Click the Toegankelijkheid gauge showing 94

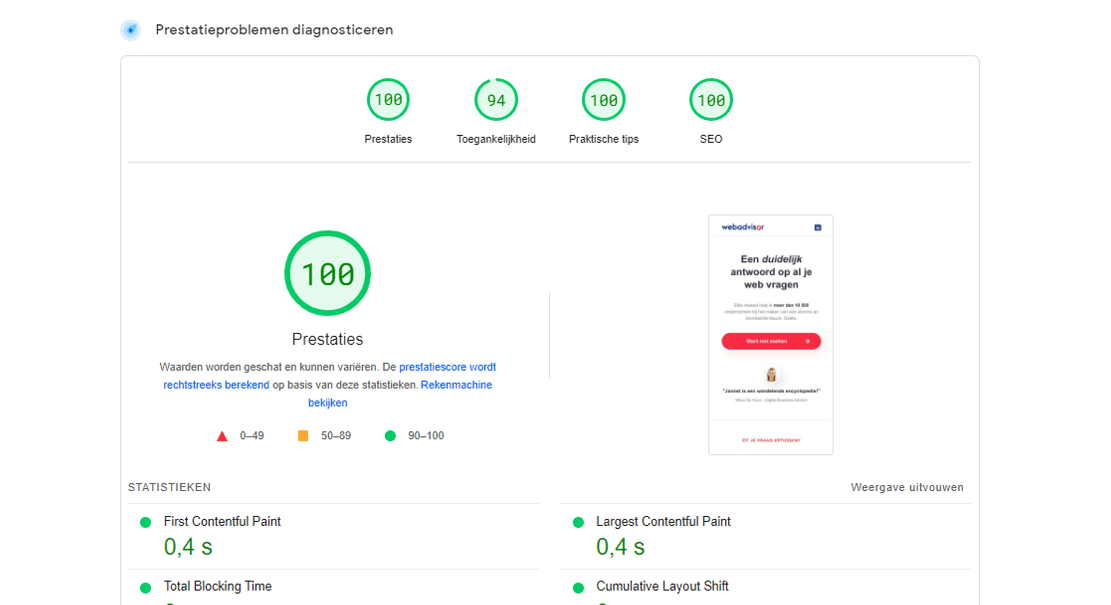click(496, 99)
